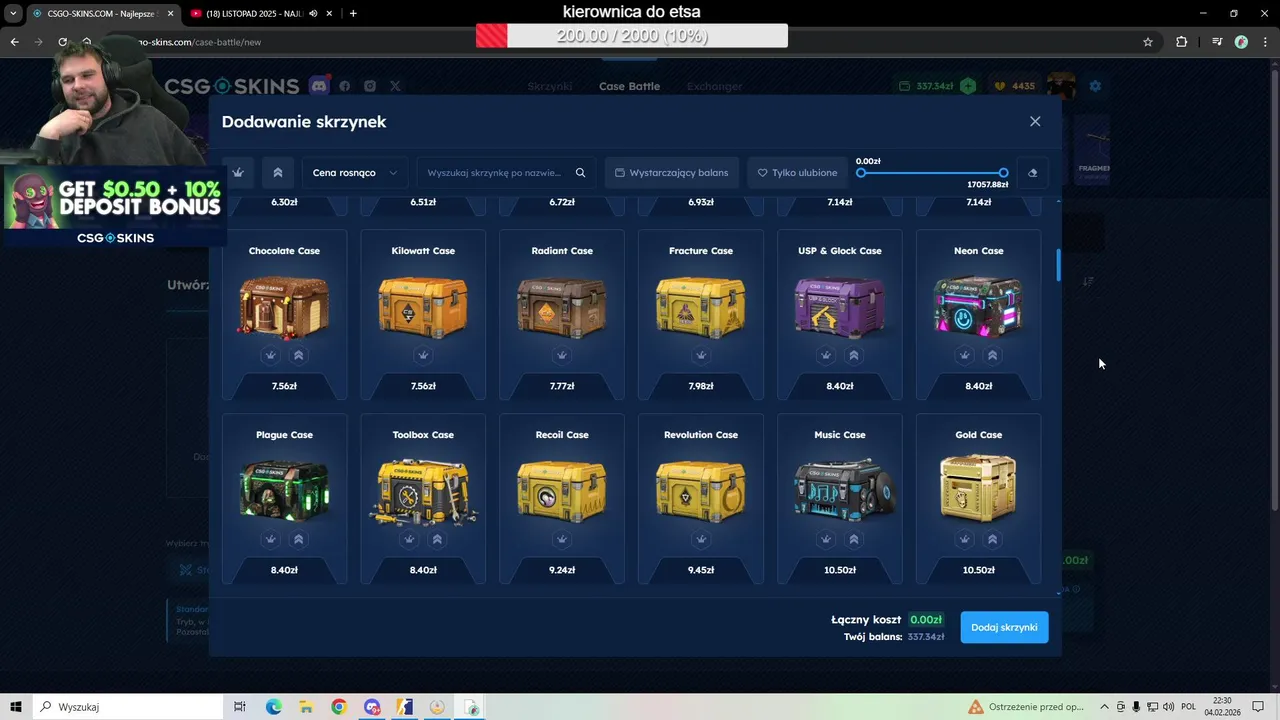This screenshot has width=1280, height=720.
Task: Close the Dodawanie skrzynek dialog
Action: click(x=1035, y=121)
